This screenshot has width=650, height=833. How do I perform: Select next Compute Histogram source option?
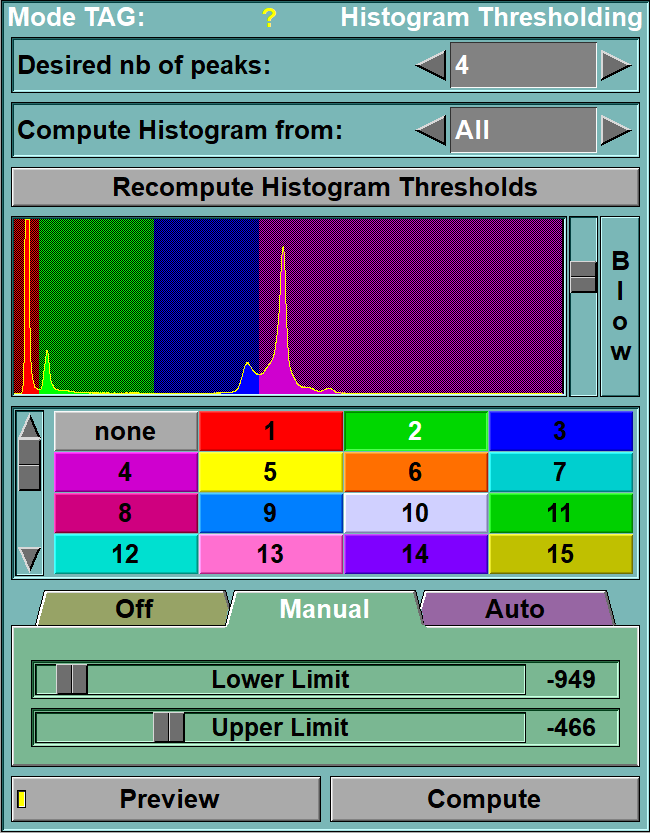pyautogui.click(x=616, y=130)
